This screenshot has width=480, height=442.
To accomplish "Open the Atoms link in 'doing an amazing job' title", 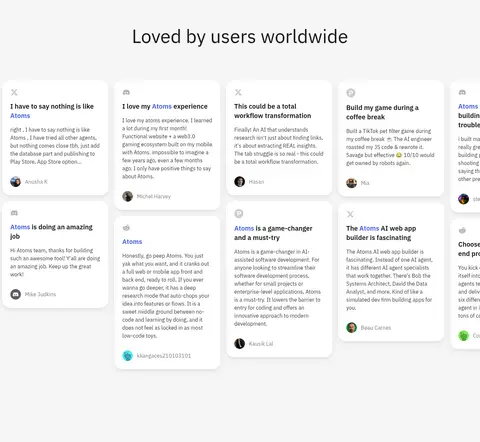I will point(20,227).
